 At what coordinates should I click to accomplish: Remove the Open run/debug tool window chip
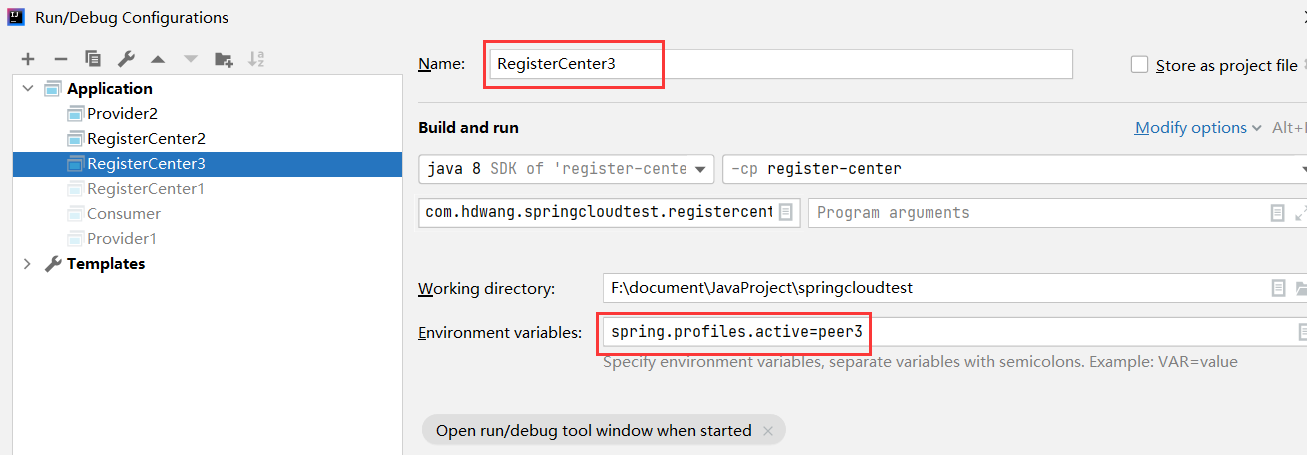[768, 431]
